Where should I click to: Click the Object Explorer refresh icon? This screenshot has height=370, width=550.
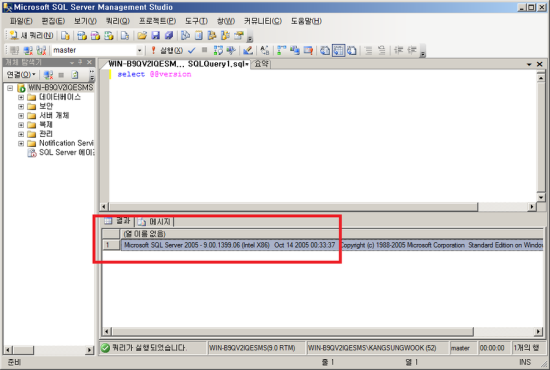[x=75, y=75]
